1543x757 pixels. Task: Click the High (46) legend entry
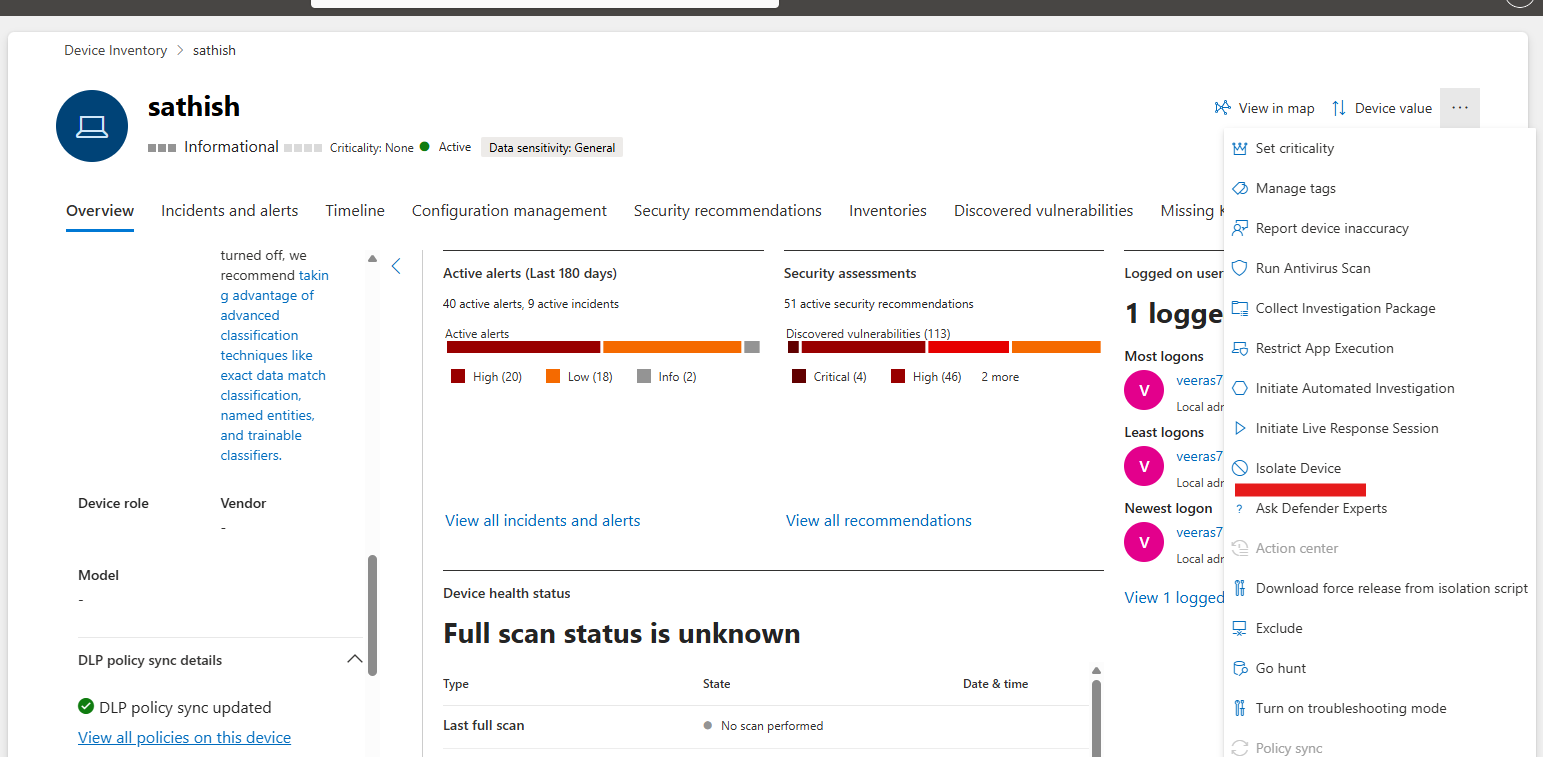926,377
